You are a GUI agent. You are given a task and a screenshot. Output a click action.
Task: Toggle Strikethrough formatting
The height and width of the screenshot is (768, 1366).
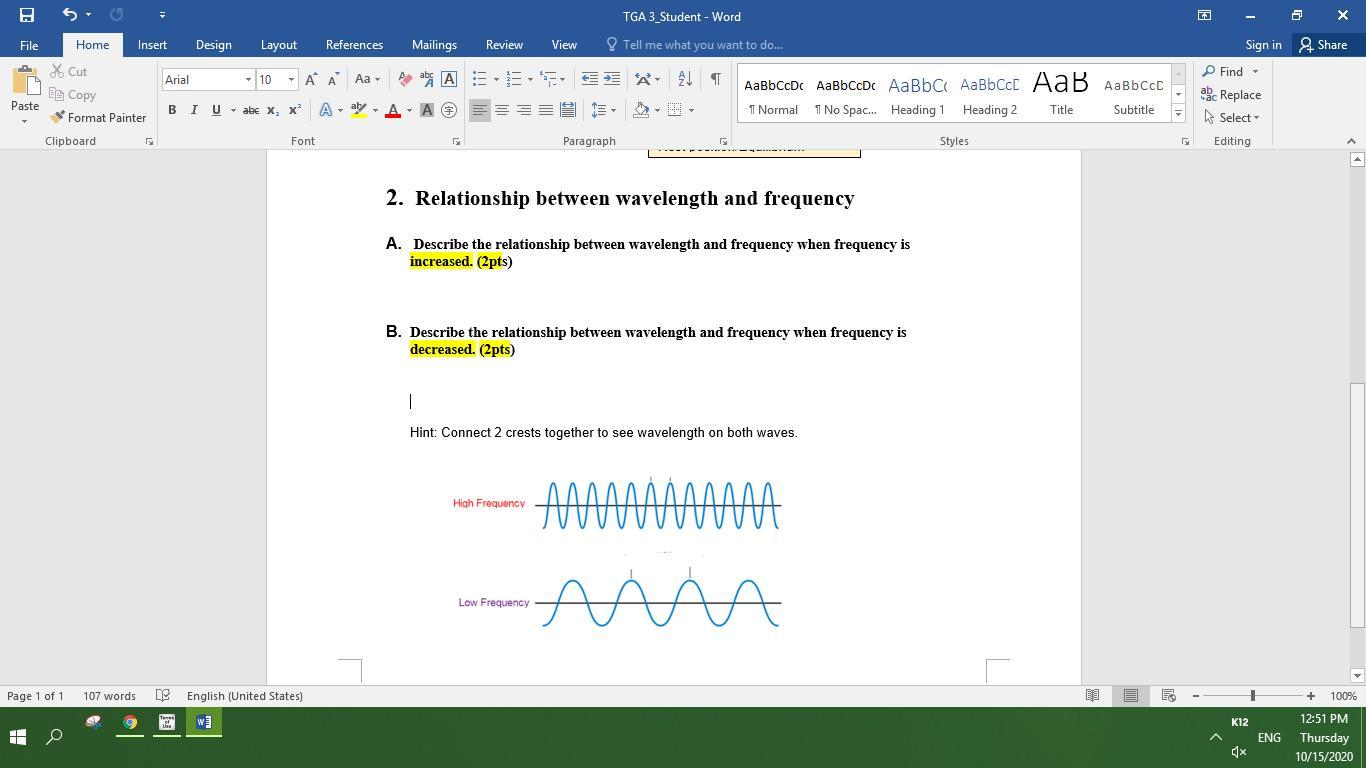click(251, 110)
